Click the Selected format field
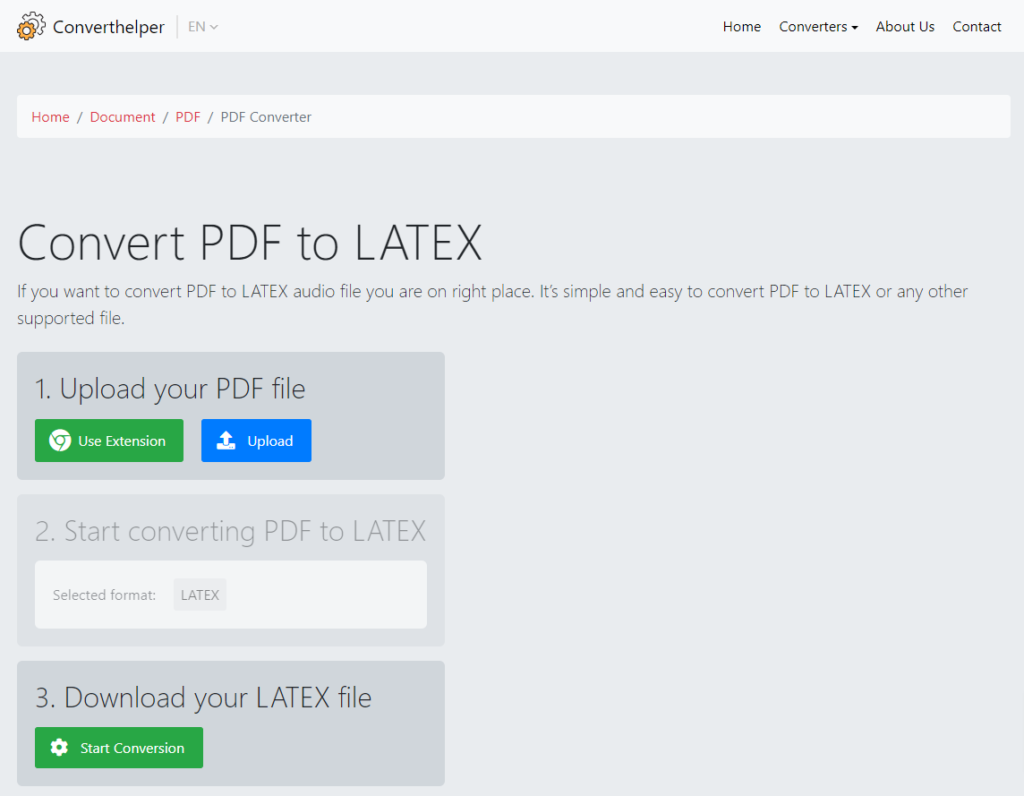1024x796 pixels. pyautogui.click(x=104, y=594)
